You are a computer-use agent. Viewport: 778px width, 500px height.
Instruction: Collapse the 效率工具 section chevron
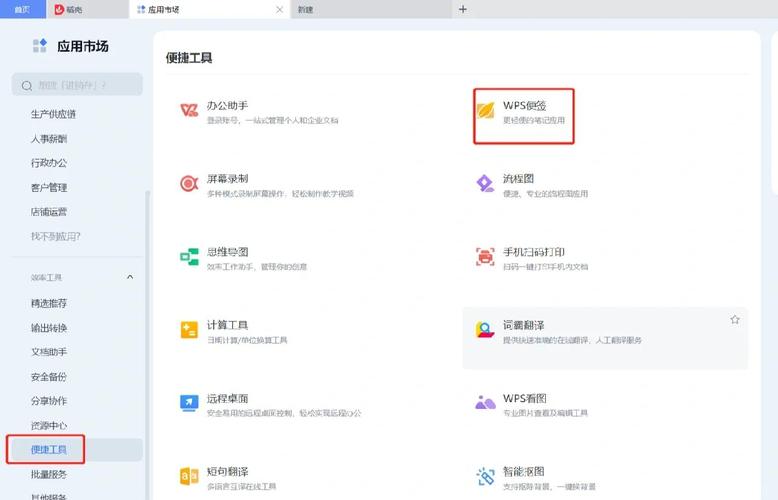click(x=130, y=277)
